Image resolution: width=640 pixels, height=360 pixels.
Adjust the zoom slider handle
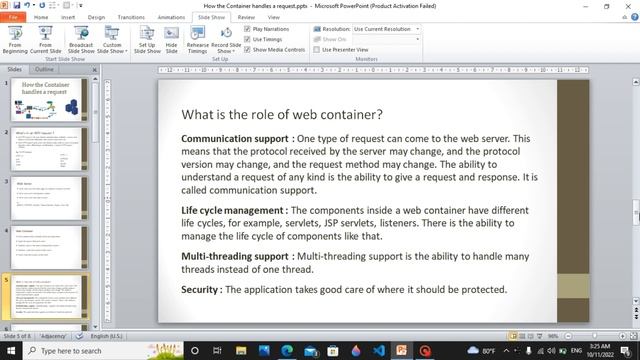[x=595, y=336]
